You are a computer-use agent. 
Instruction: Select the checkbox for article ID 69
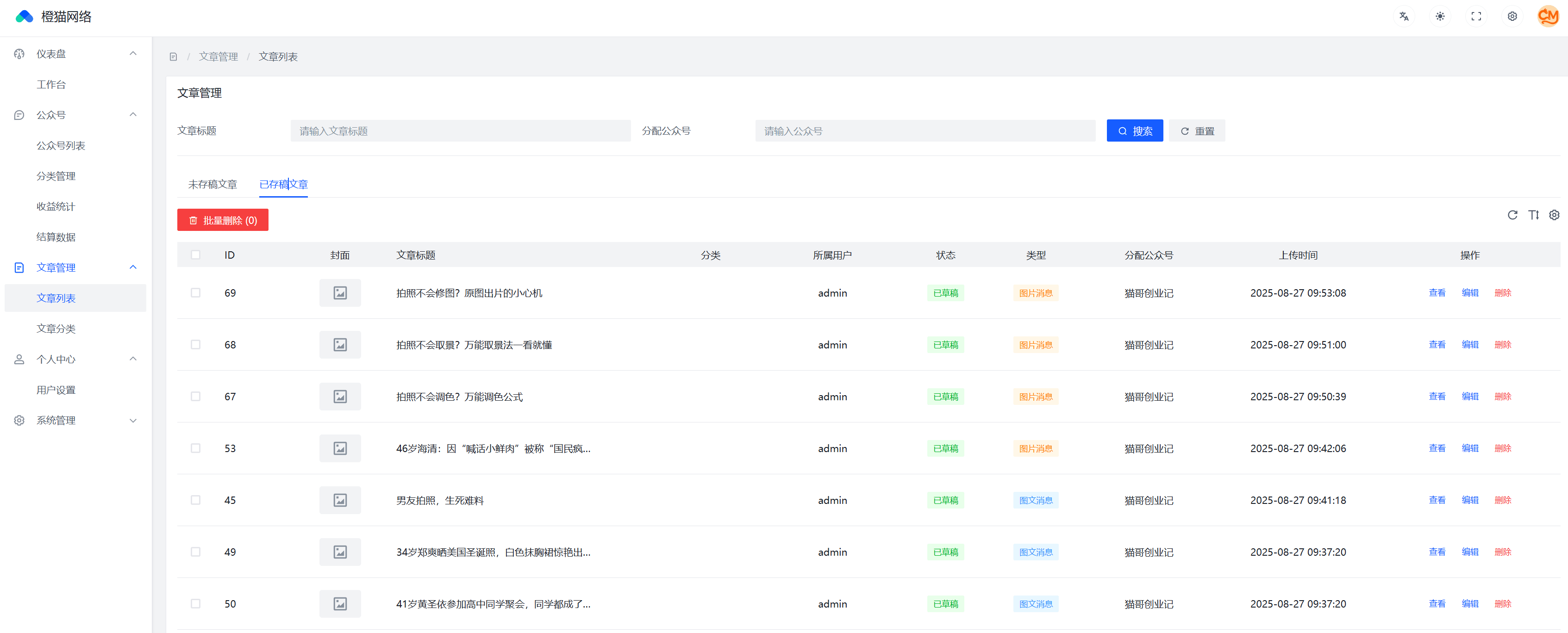tap(195, 293)
